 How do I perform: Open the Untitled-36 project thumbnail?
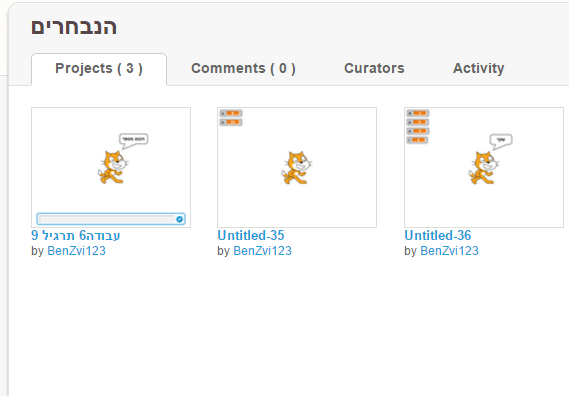(x=484, y=167)
